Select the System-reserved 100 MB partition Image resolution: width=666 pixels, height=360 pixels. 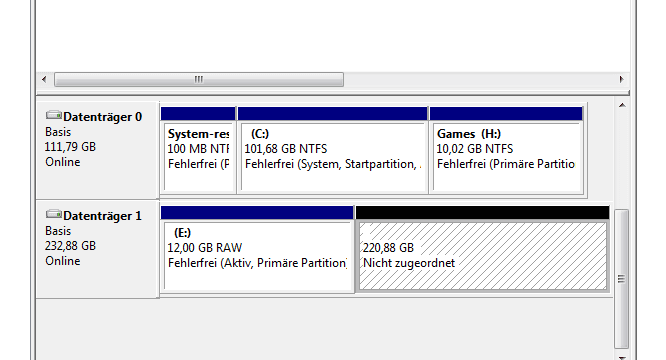(198, 150)
